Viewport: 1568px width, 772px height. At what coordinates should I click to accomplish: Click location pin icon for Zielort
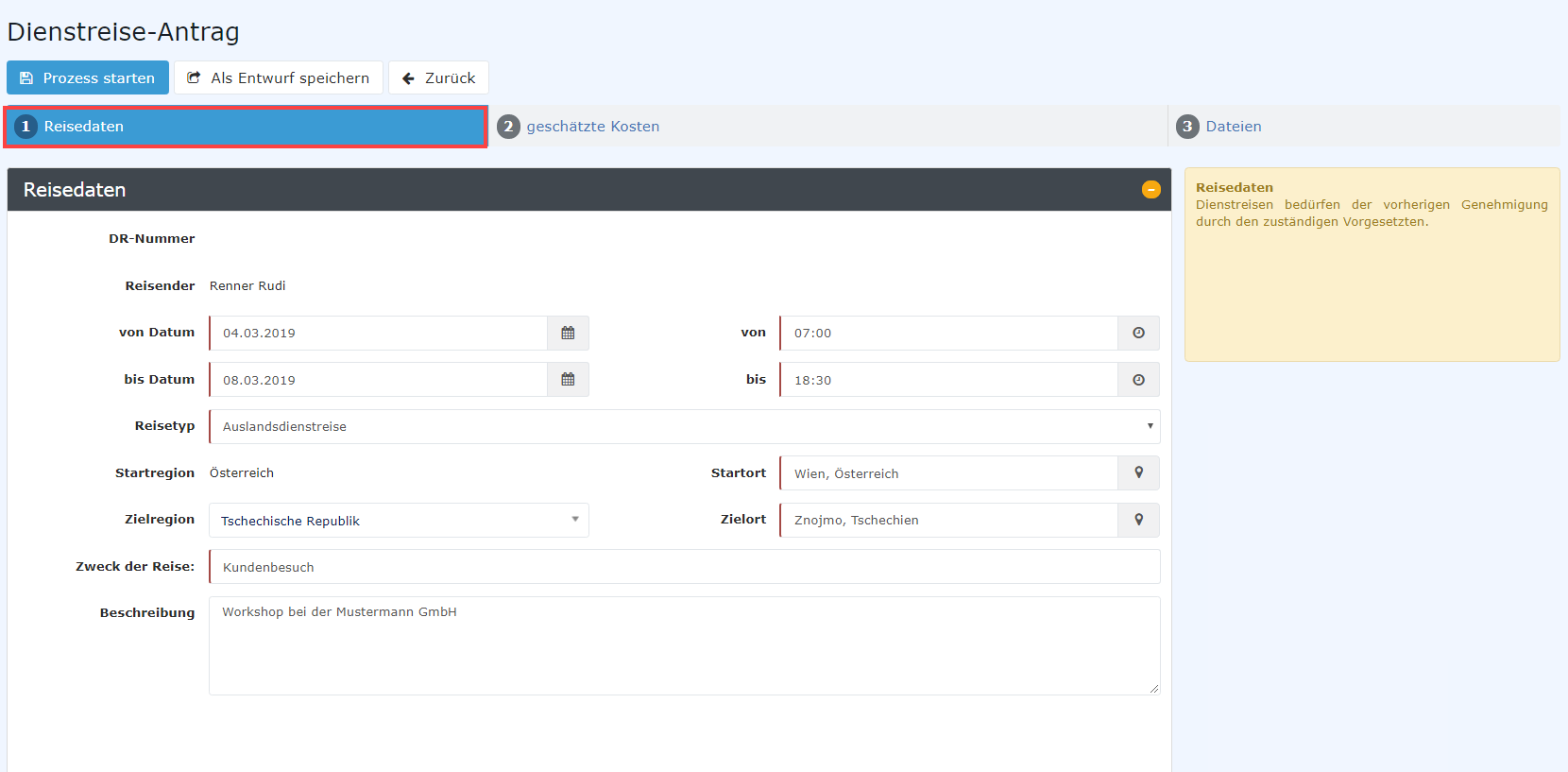coord(1138,520)
